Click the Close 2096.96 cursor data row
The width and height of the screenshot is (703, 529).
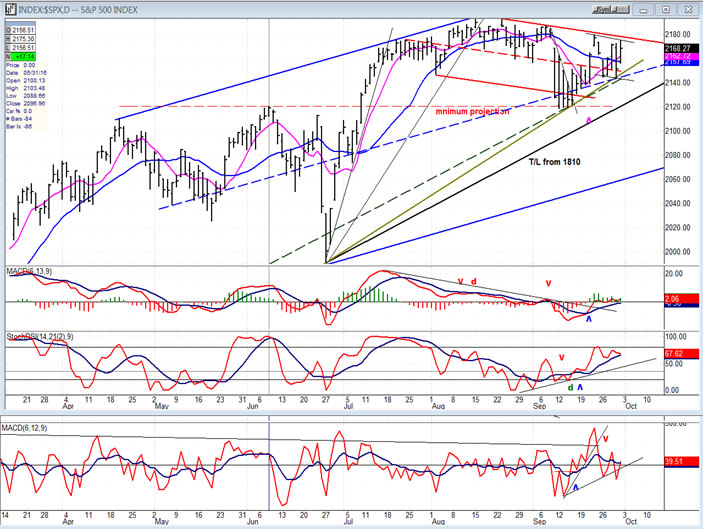26,103
